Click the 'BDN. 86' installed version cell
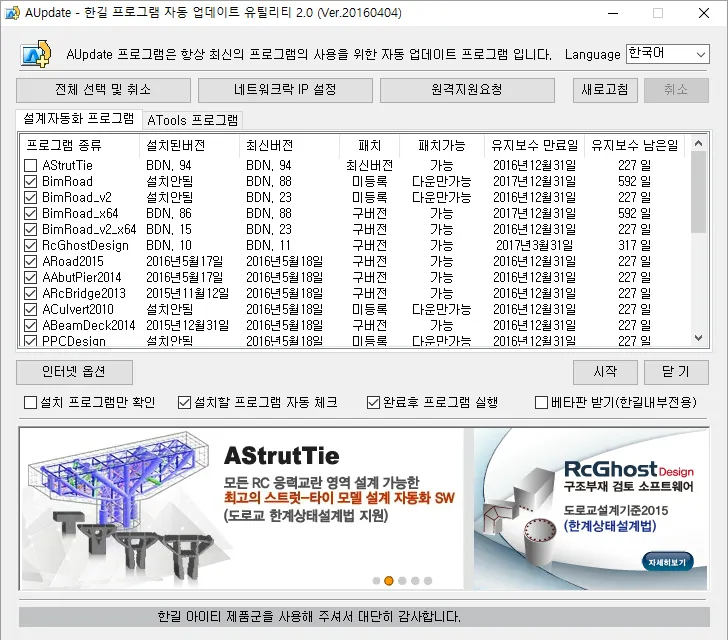Screen dimensions: 728x640 click(x=169, y=213)
